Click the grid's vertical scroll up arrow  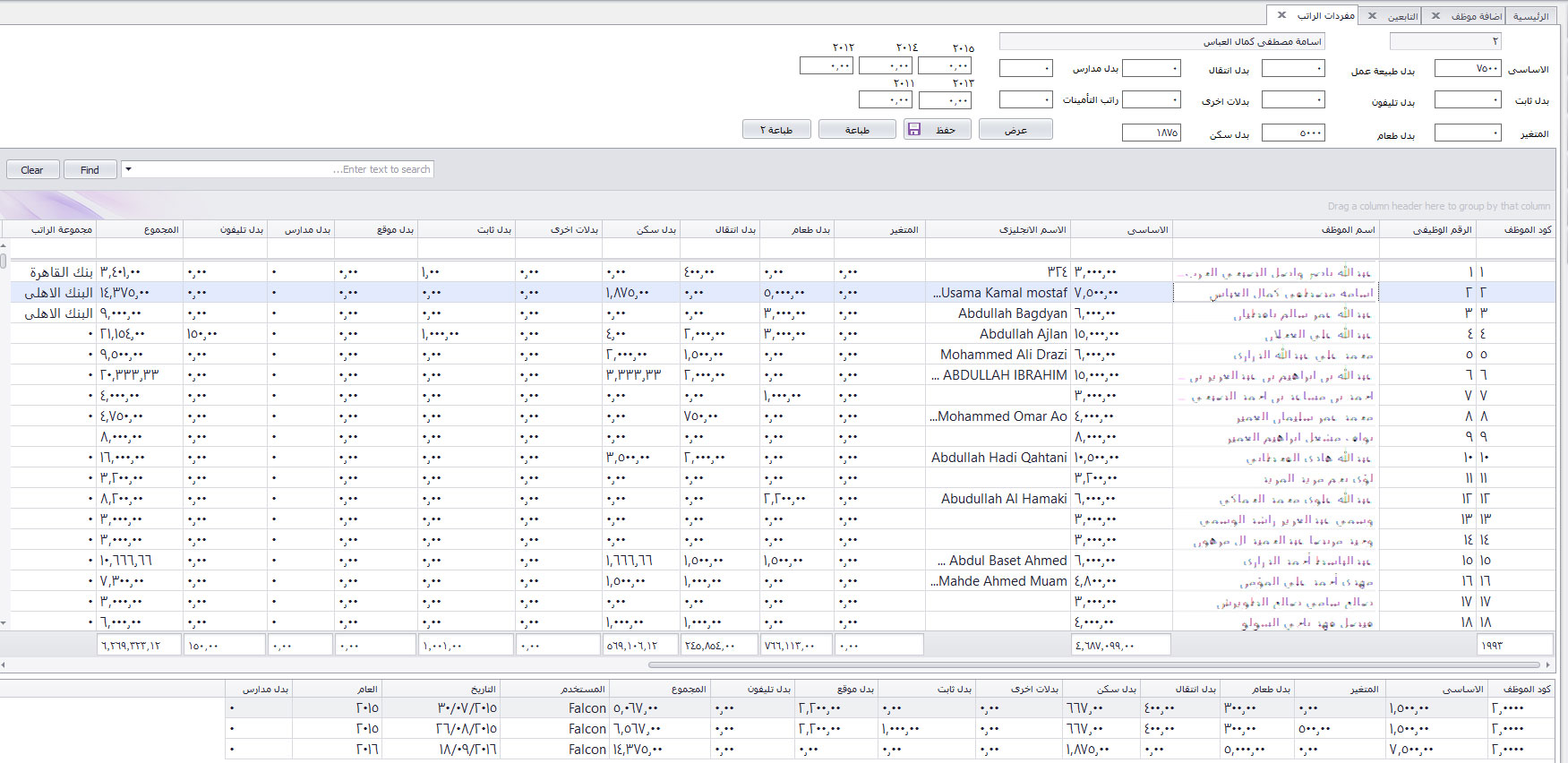pyautogui.click(x=4, y=244)
